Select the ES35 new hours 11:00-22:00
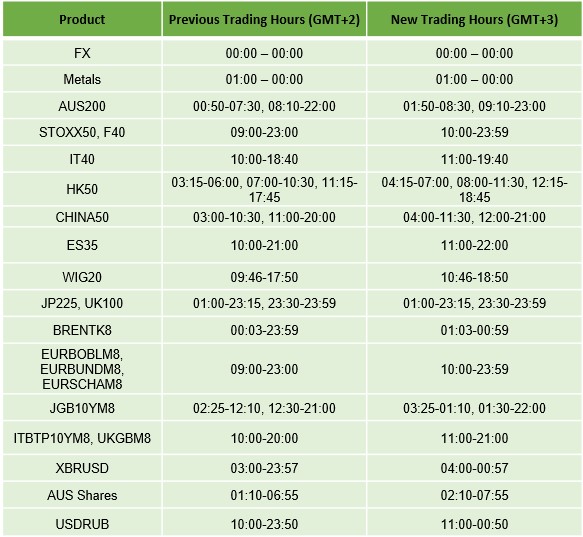 point(474,245)
